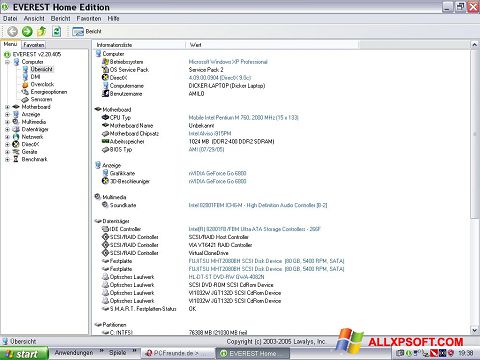Click the Arbeitsspeicher memory icon
Image resolution: width=480 pixels, height=360 pixels.
click(x=105, y=141)
